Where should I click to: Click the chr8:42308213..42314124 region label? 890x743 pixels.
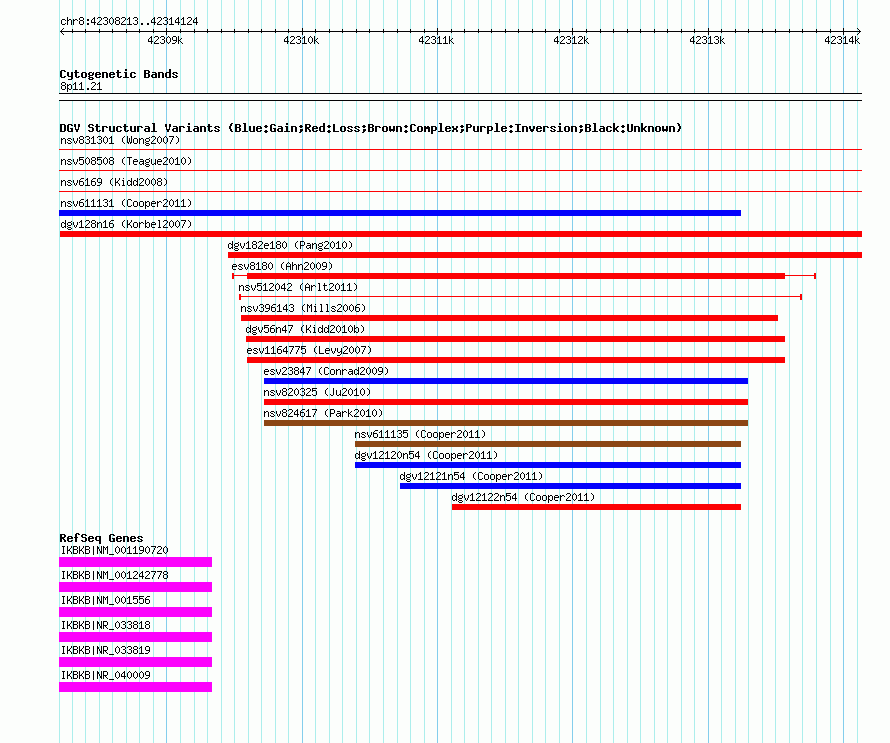tap(129, 22)
